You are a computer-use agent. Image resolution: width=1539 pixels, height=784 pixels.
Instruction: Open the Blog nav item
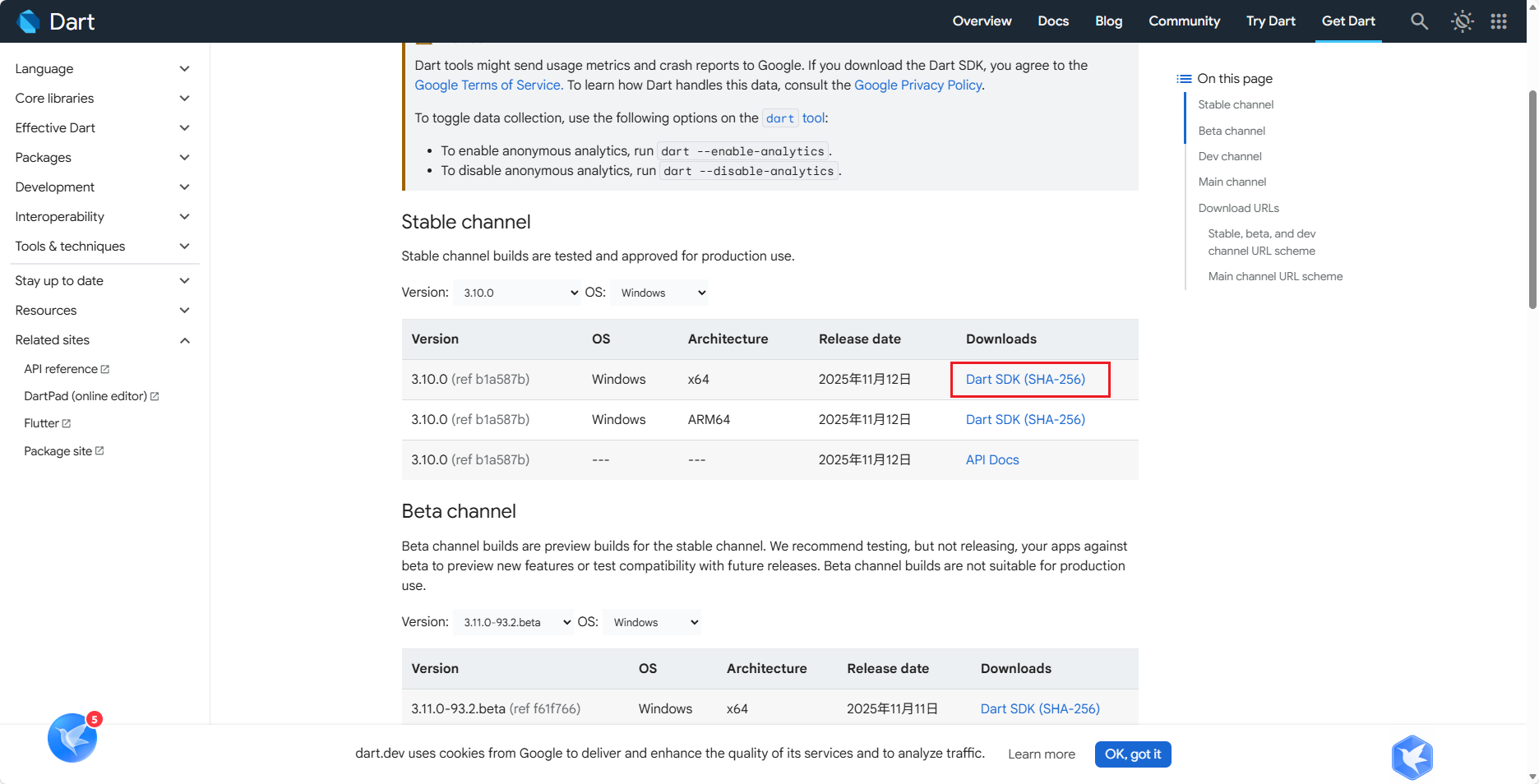pos(1108,21)
